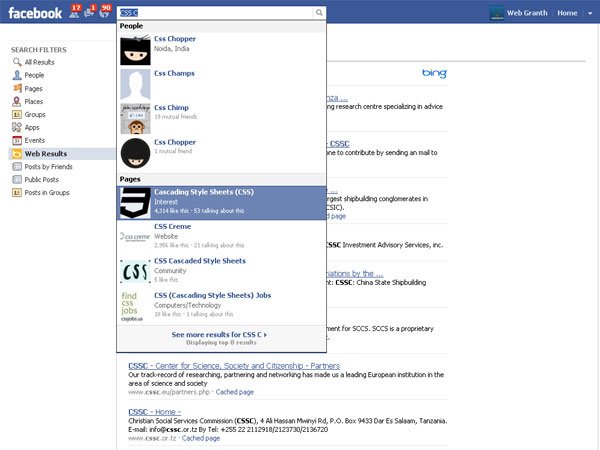600x450 pixels.
Task: Click the Apps filter icon
Action: pyautogui.click(x=17, y=127)
